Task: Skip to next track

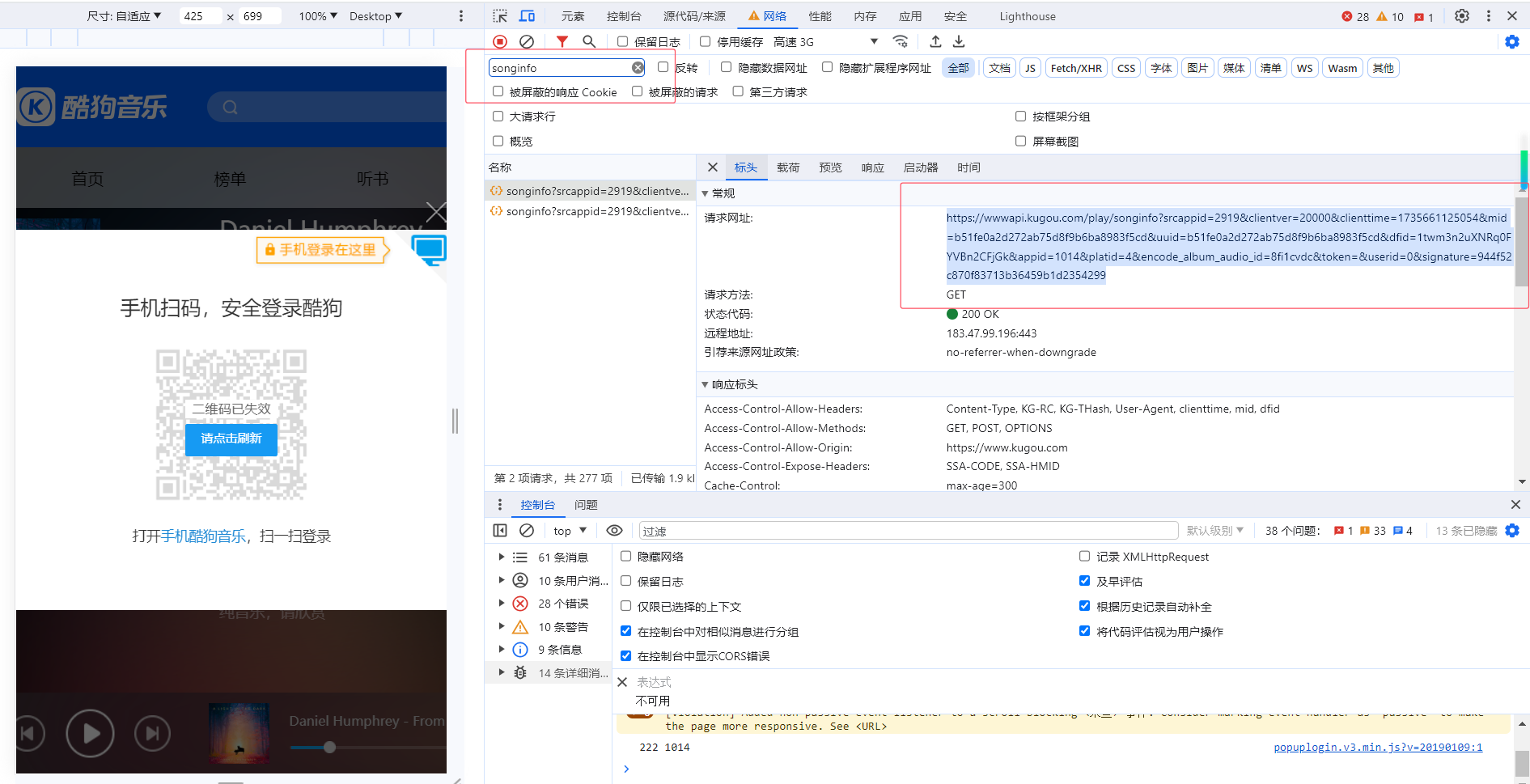Action: pyautogui.click(x=152, y=734)
